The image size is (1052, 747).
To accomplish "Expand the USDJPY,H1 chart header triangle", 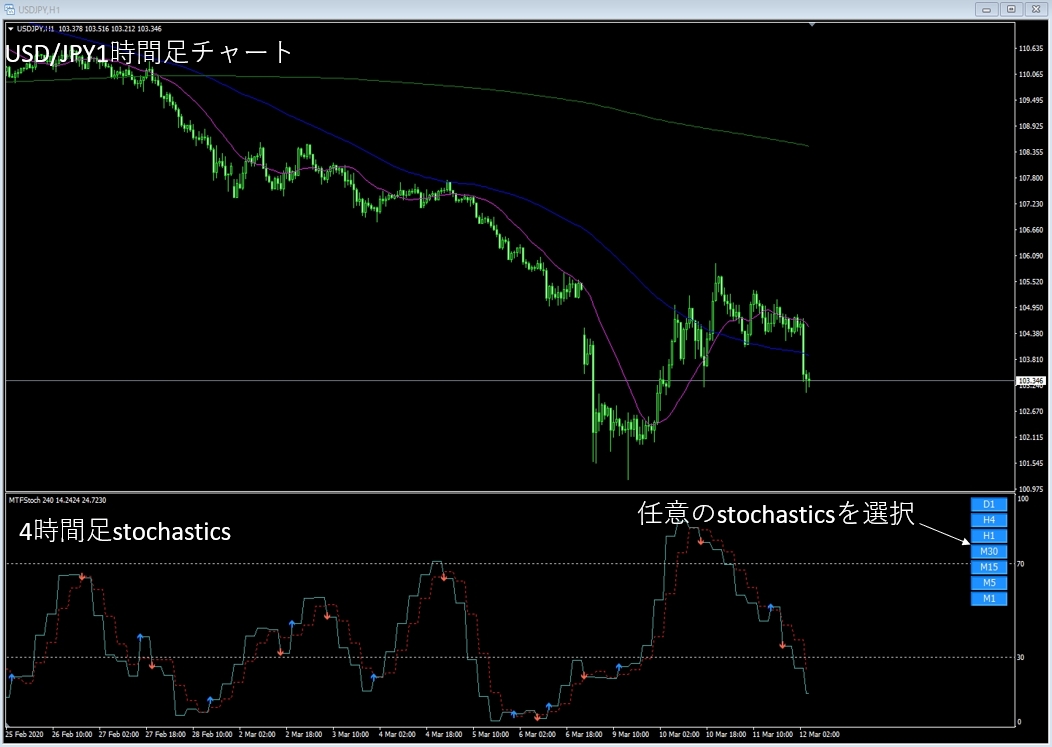I will click(11, 29).
